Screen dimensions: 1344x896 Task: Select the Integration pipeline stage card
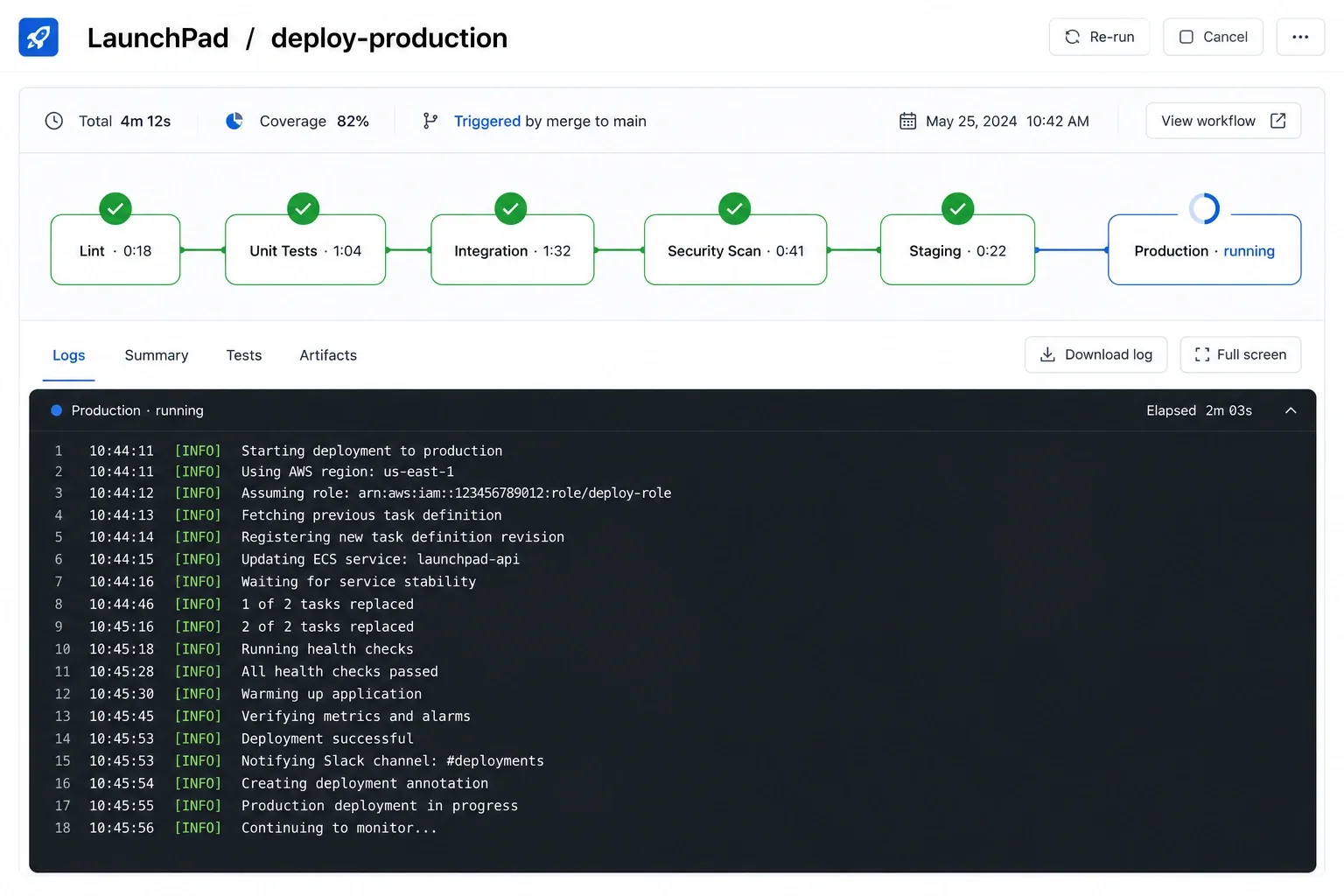[x=513, y=249]
